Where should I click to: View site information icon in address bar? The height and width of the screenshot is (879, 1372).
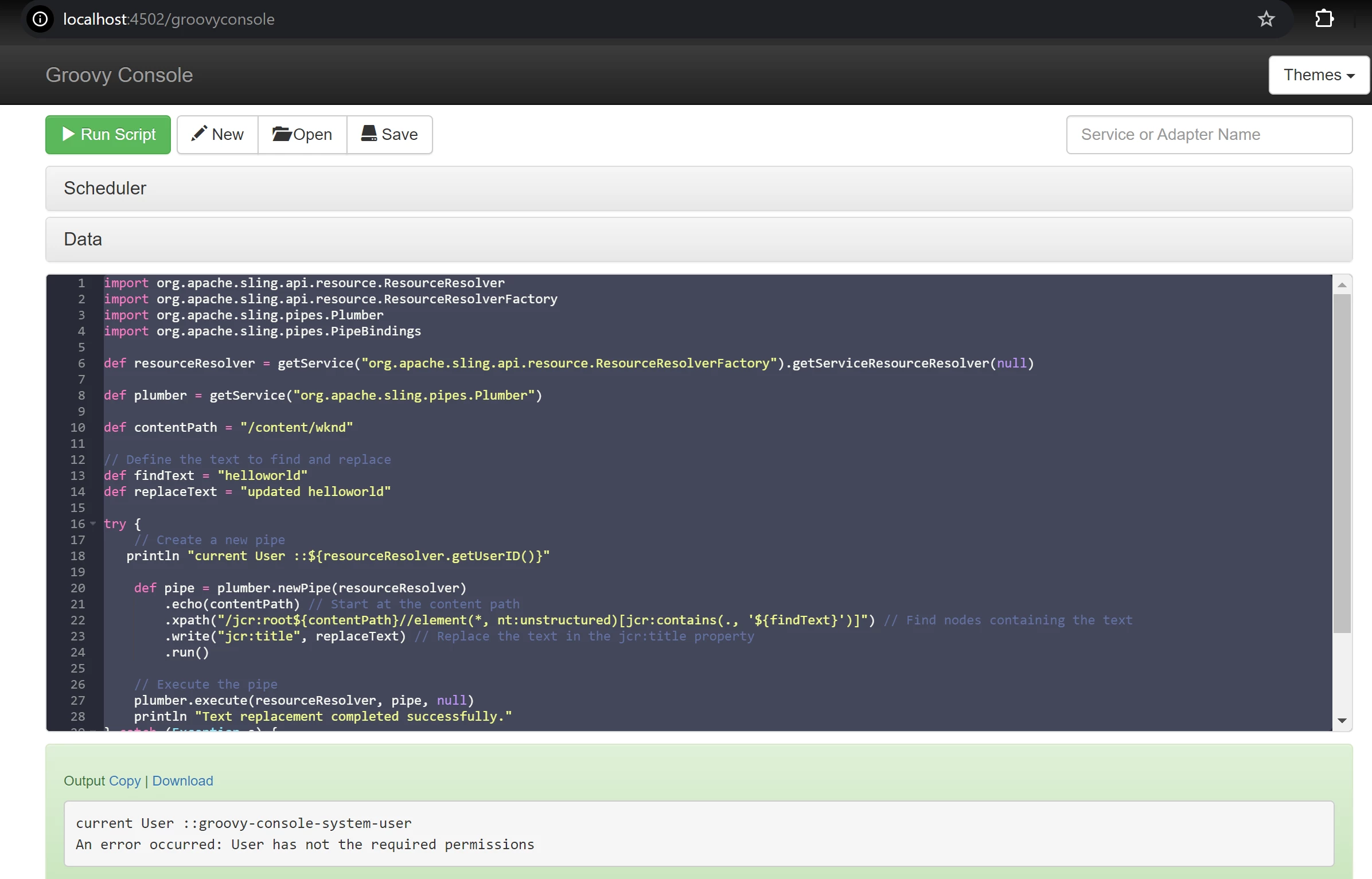pyautogui.click(x=40, y=19)
